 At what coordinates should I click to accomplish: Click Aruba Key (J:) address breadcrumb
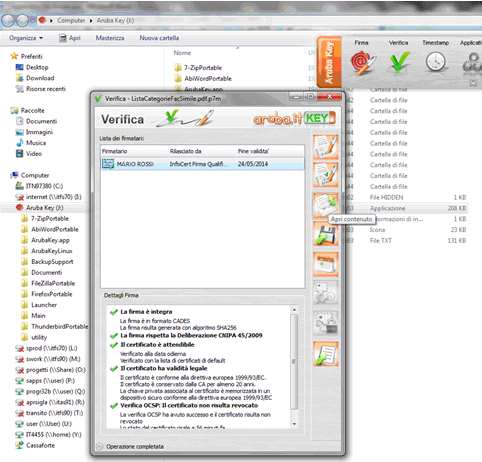(x=115, y=21)
